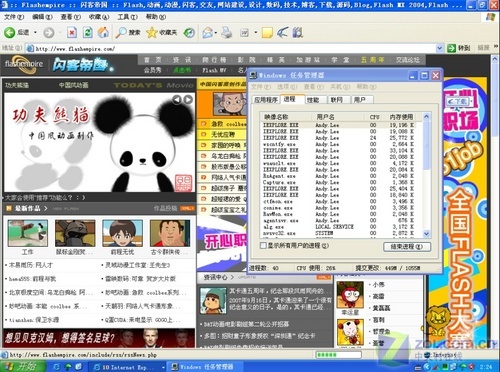This screenshot has height=372, width=500.
Task: Expand the address bar URL dropdown
Action: 440,48
